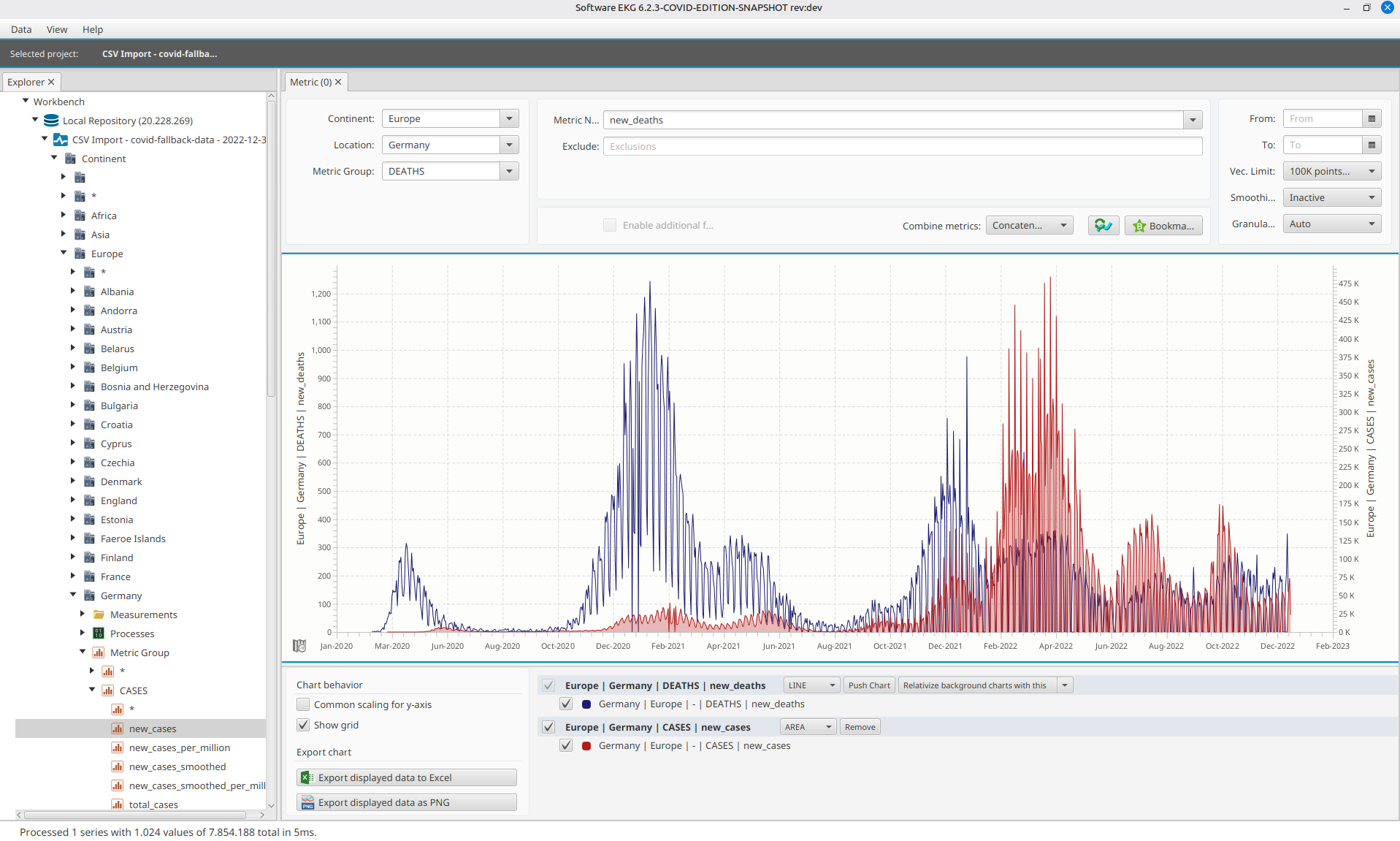Enable common scaling for y-axis
Image resolution: width=1400 pixels, height=841 pixels.
(303, 704)
